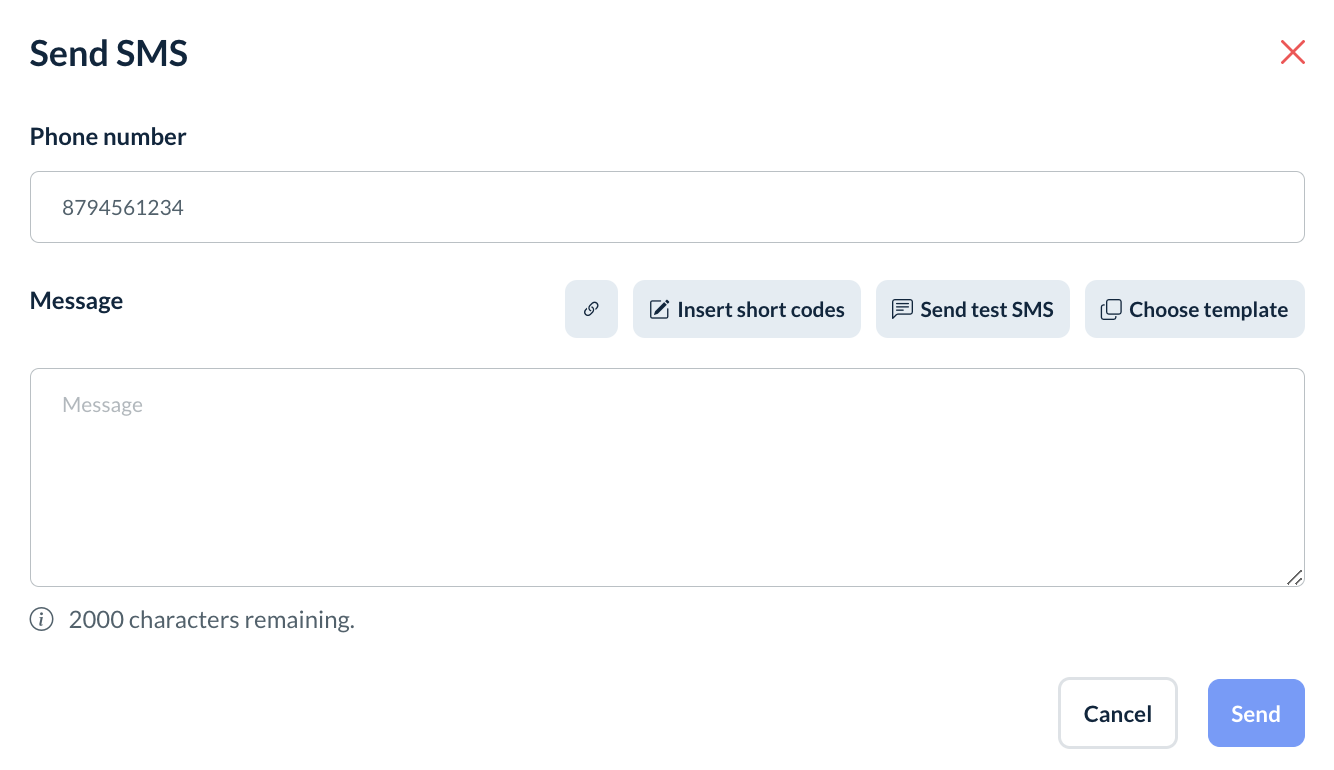Focus the Phone number input field

click(667, 207)
